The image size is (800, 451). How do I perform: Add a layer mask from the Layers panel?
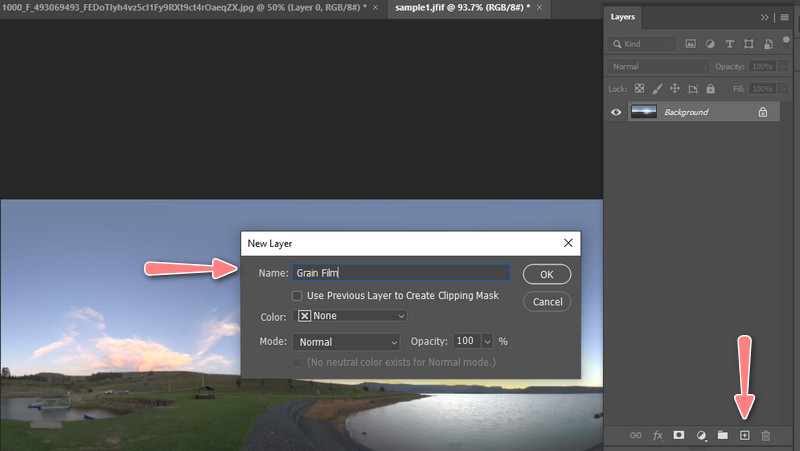coord(679,435)
